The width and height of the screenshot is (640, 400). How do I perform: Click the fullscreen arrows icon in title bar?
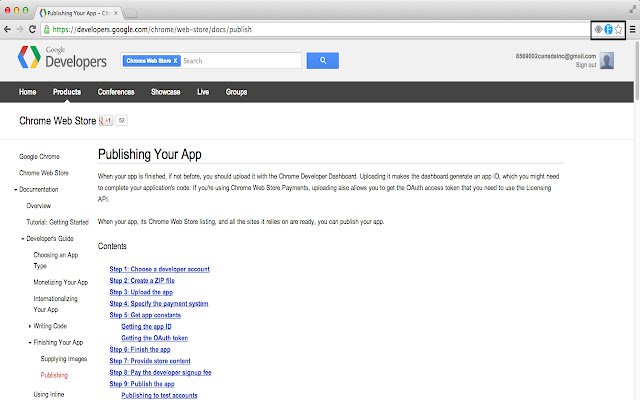[x=632, y=9]
